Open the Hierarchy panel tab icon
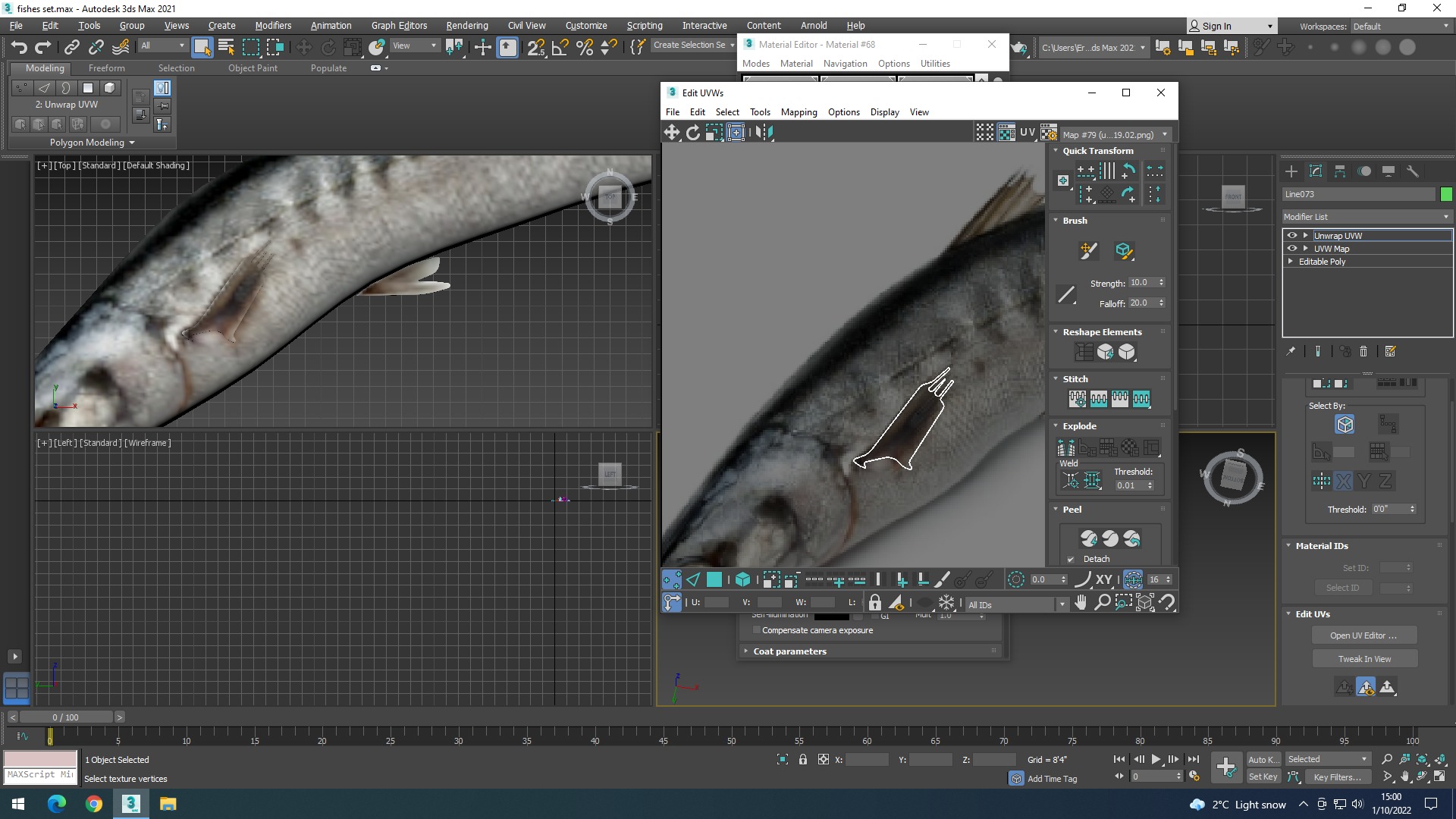 pyautogui.click(x=1340, y=171)
